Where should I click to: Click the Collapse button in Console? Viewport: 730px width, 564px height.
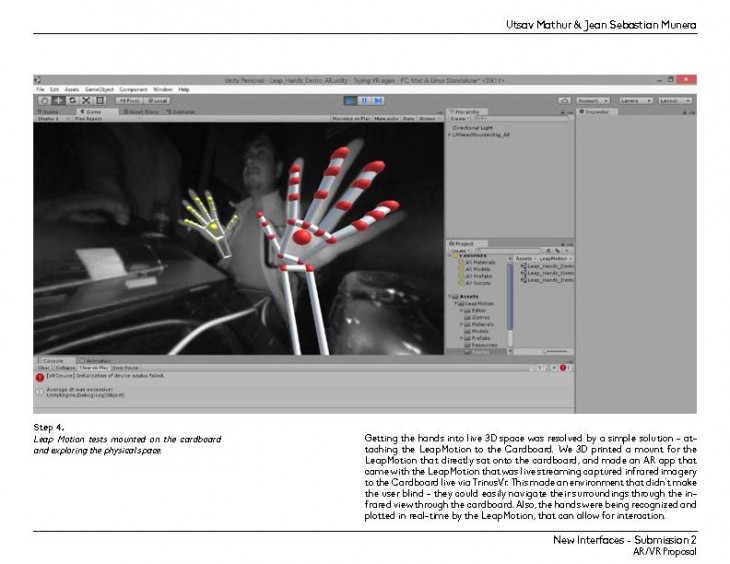click(x=64, y=368)
